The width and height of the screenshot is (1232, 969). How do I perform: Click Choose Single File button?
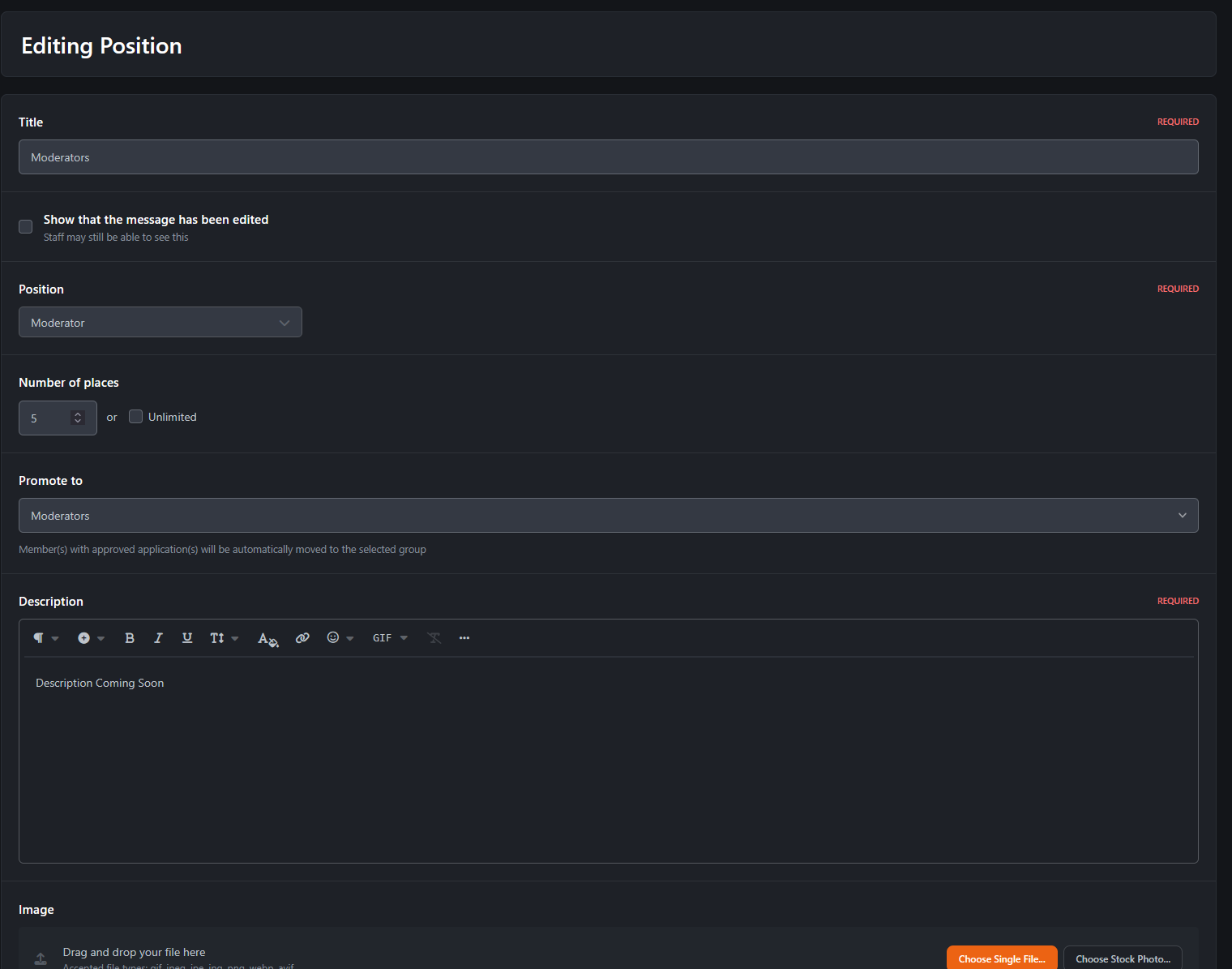pyautogui.click(x=1002, y=958)
